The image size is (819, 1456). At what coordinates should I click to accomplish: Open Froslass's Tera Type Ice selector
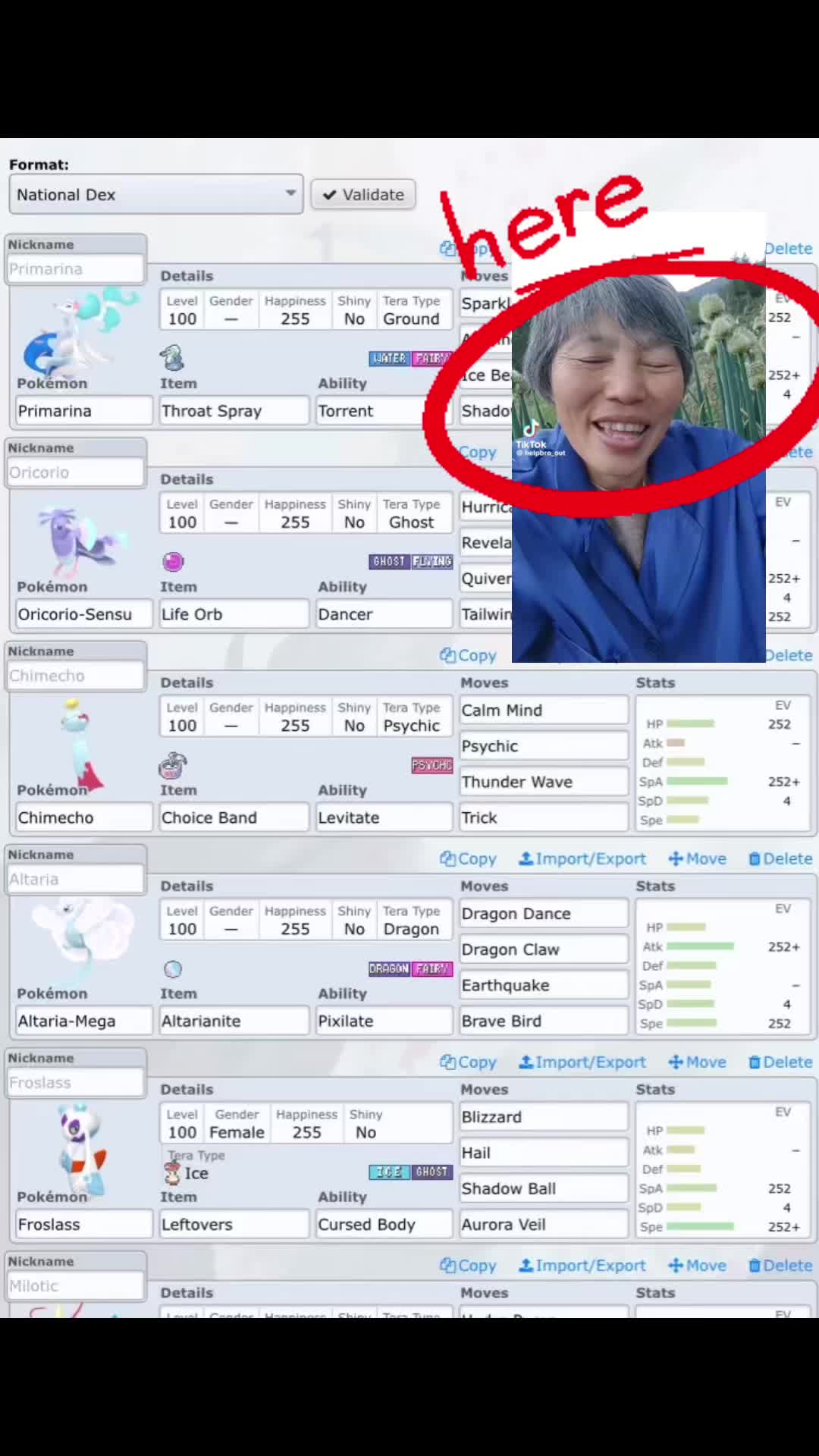tap(196, 1166)
